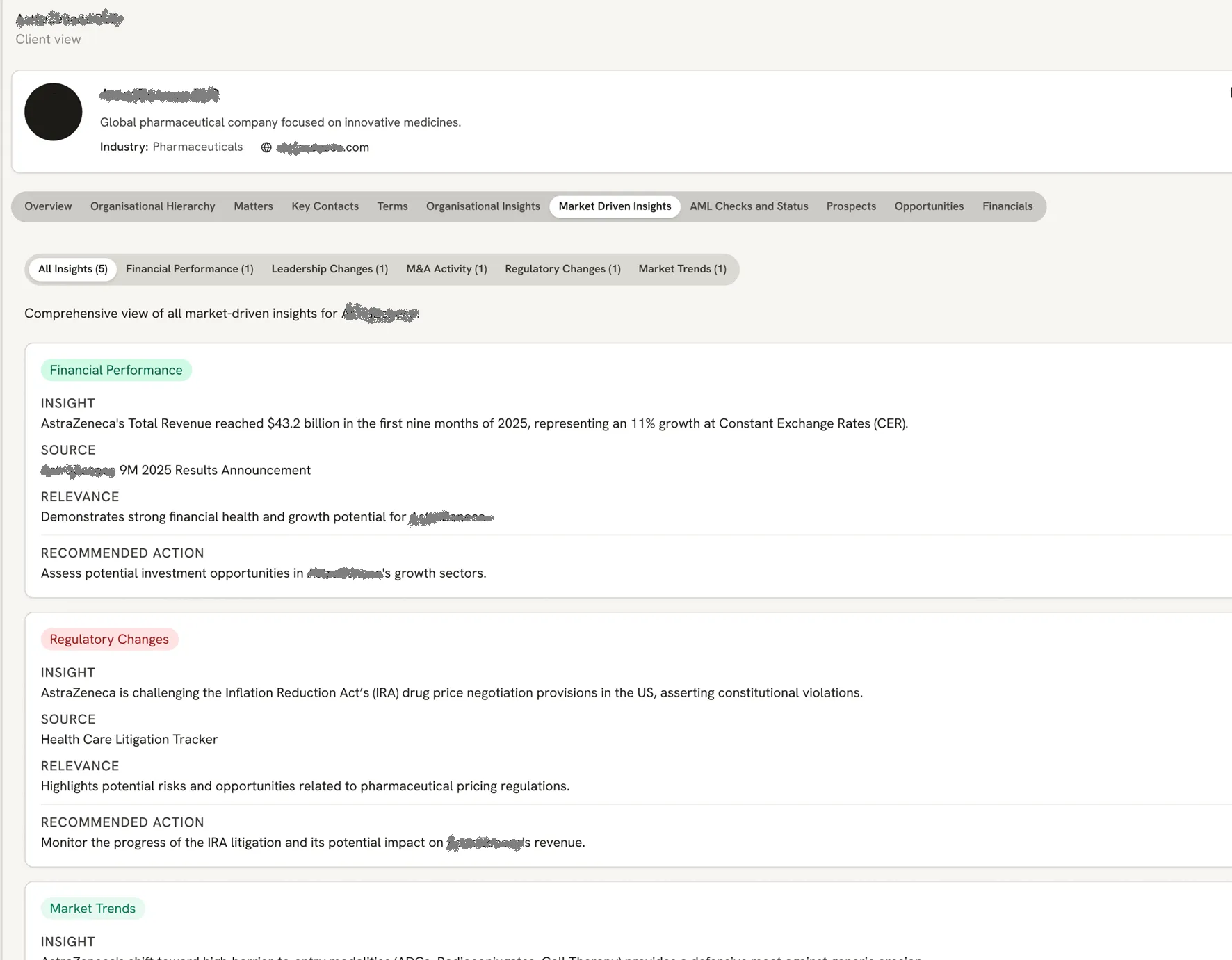Click "Highlights potential risks and opportunities" text
The height and width of the screenshot is (960, 1232).
pos(305,786)
